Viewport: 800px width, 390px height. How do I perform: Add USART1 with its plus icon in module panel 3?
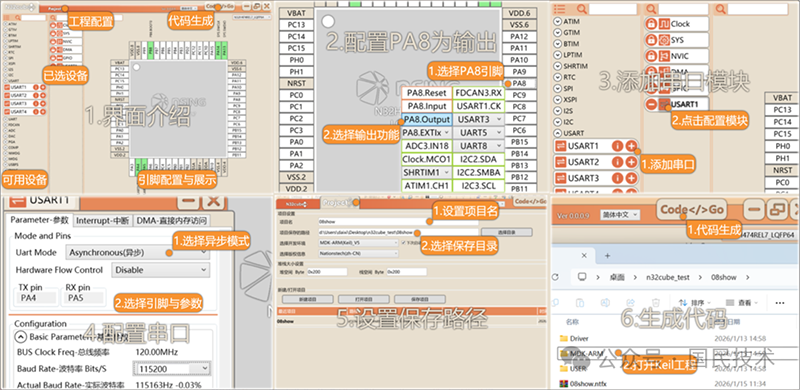click(631, 147)
